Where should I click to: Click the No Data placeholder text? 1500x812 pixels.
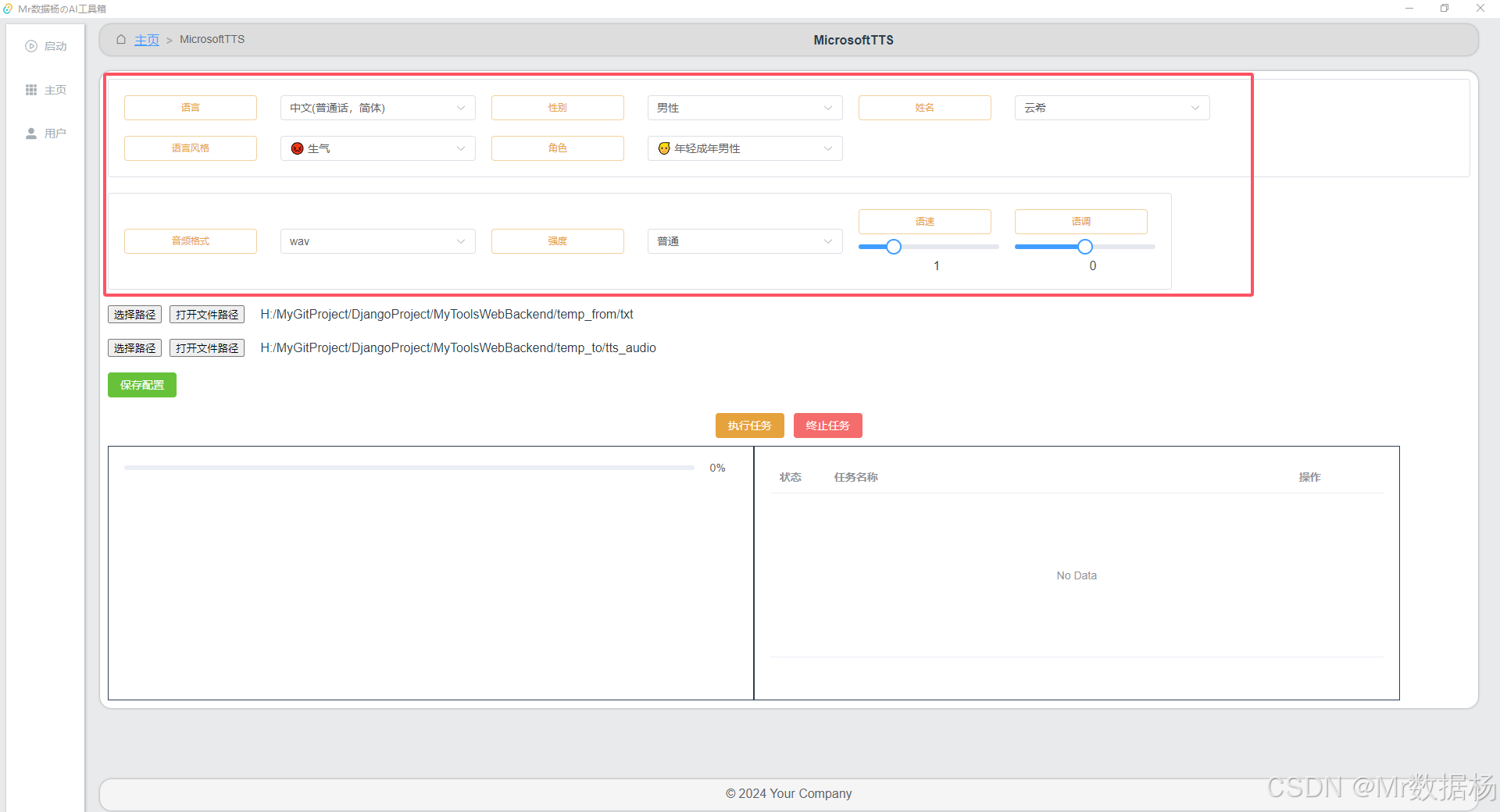point(1077,575)
